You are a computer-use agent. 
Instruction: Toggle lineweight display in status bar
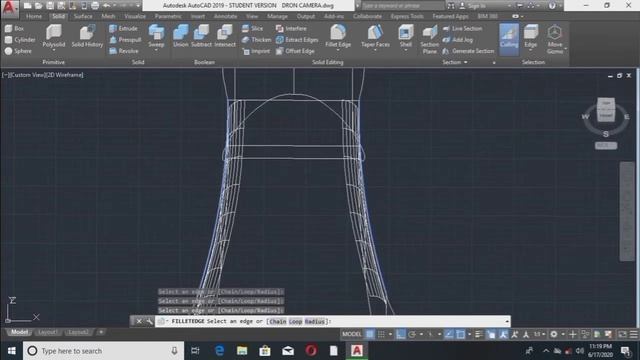(478, 334)
